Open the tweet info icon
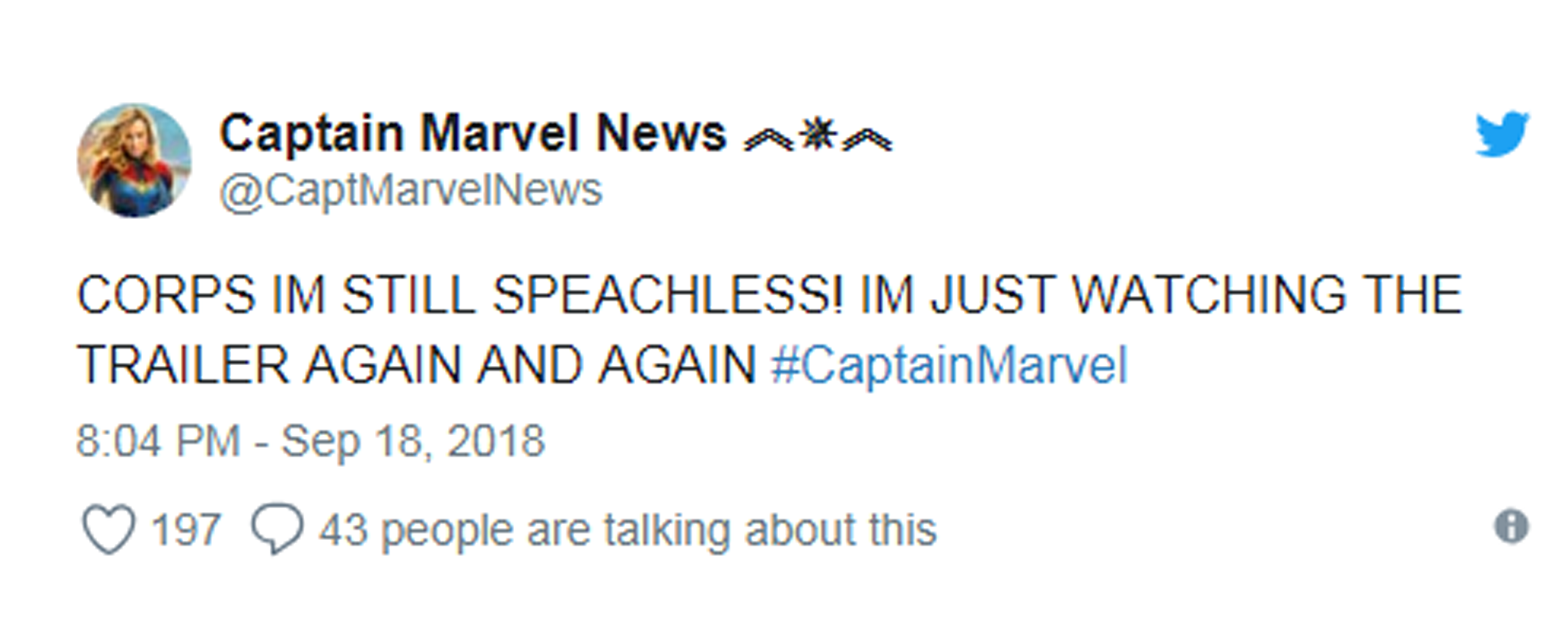 [1512, 525]
